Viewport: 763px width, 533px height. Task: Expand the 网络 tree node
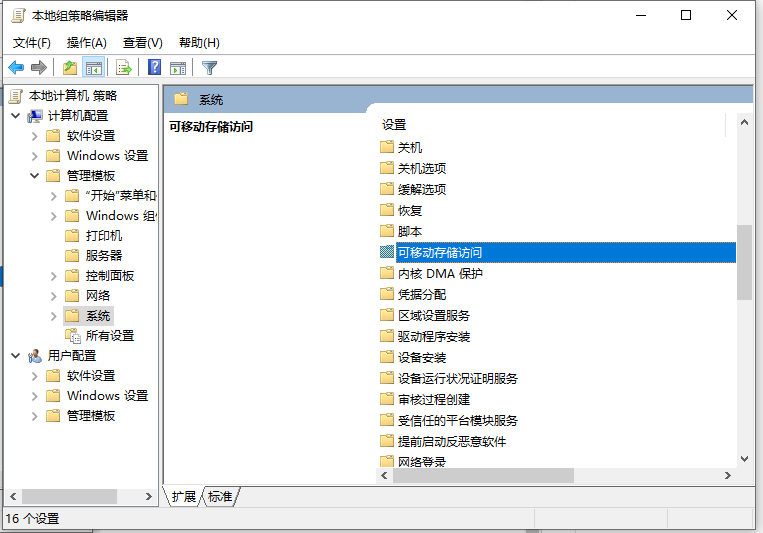click(x=54, y=296)
